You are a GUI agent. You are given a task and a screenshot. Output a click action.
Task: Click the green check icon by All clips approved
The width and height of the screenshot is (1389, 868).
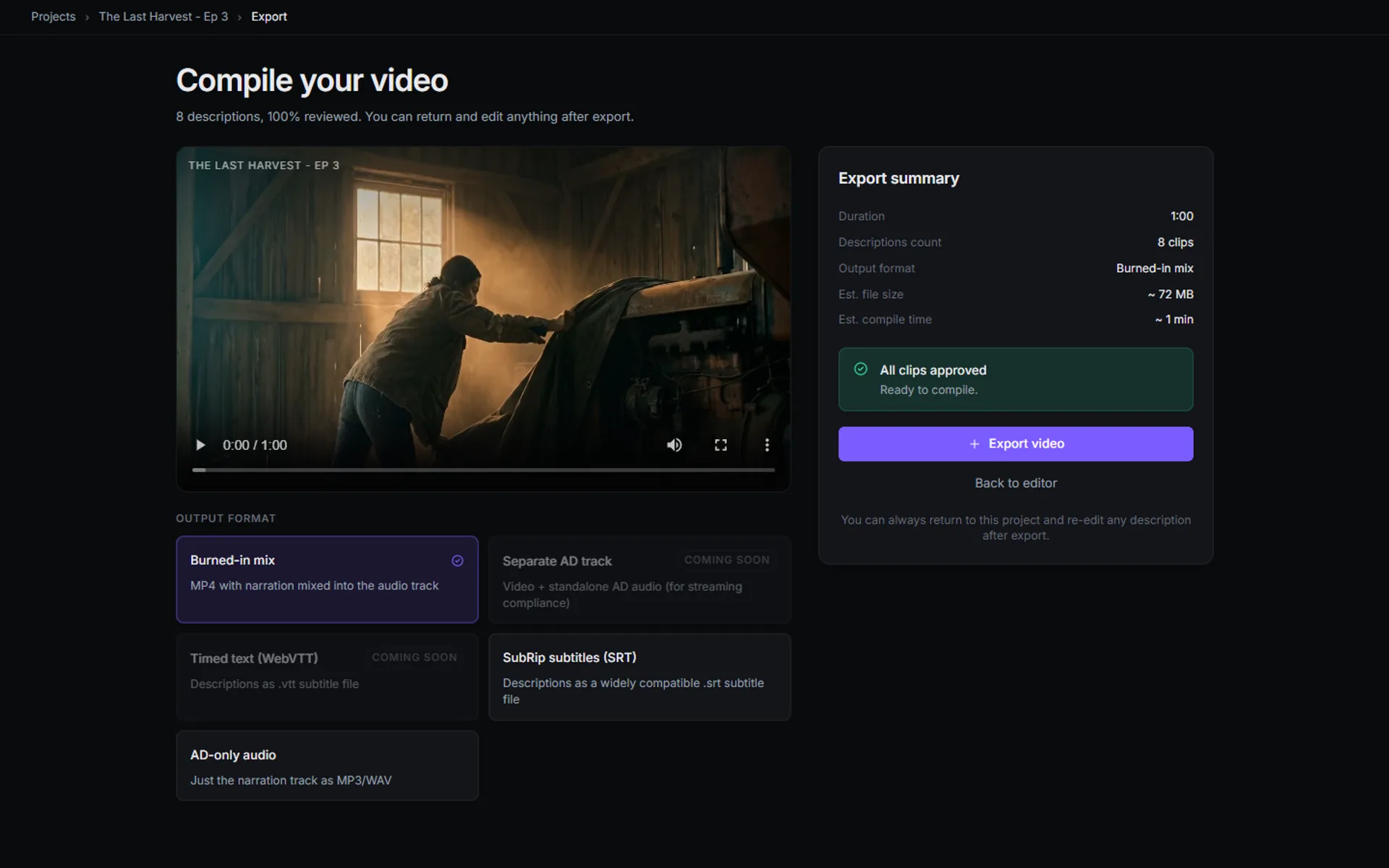pyautogui.click(x=860, y=369)
